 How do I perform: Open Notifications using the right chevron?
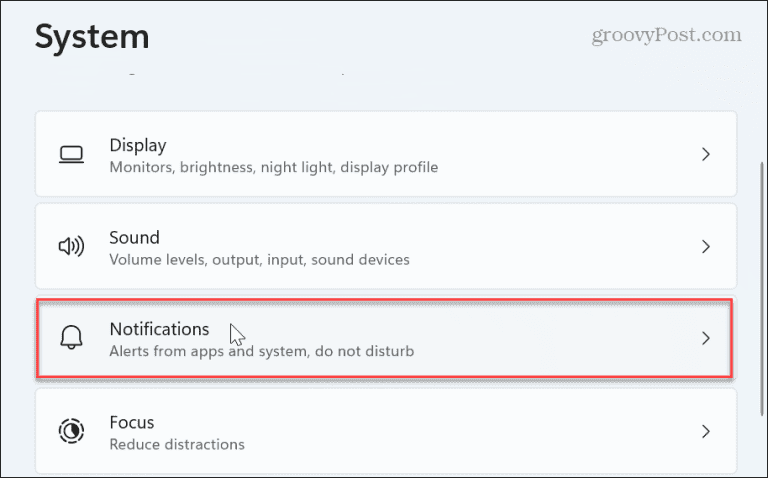point(706,338)
